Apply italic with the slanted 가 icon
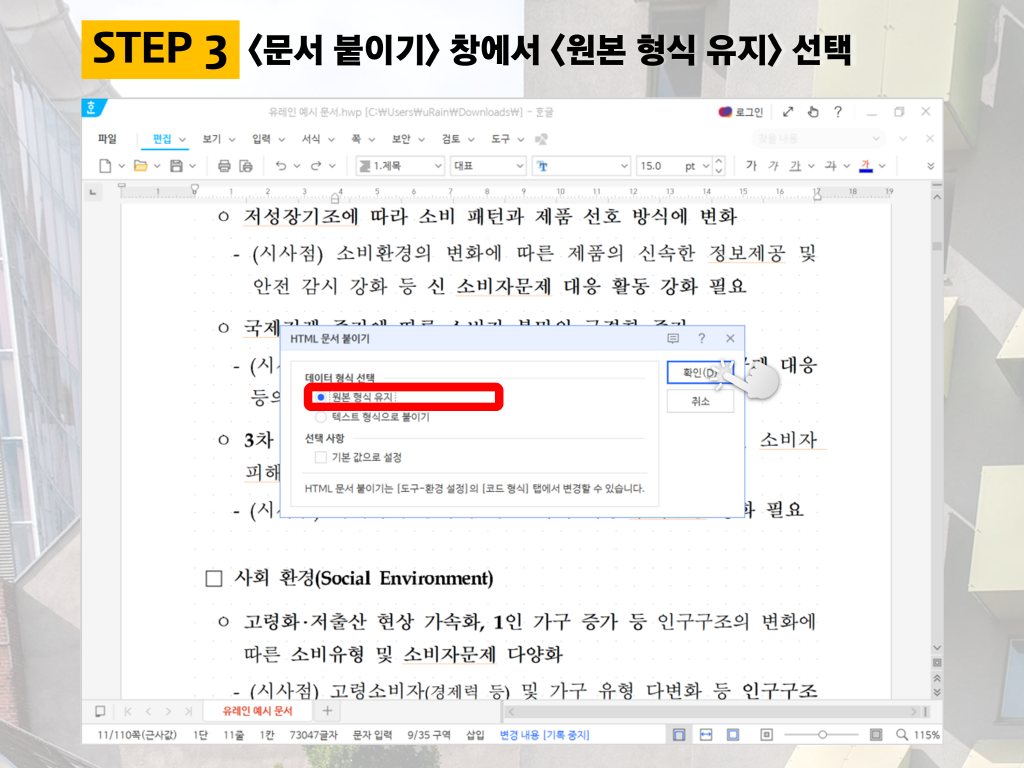The width and height of the screenshot is (1024, 768). [773, 166]
